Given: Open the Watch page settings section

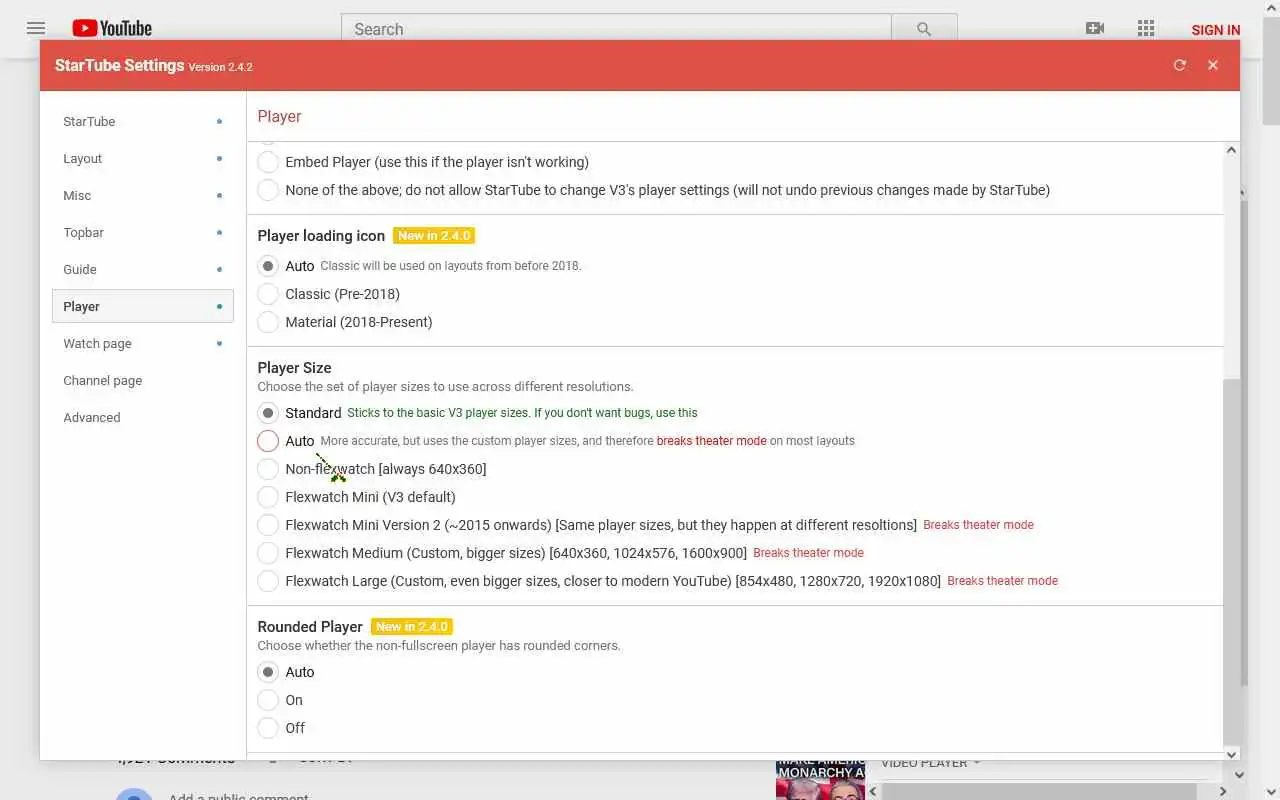Looking at the screenshot, I should click(x=142, y=343).
